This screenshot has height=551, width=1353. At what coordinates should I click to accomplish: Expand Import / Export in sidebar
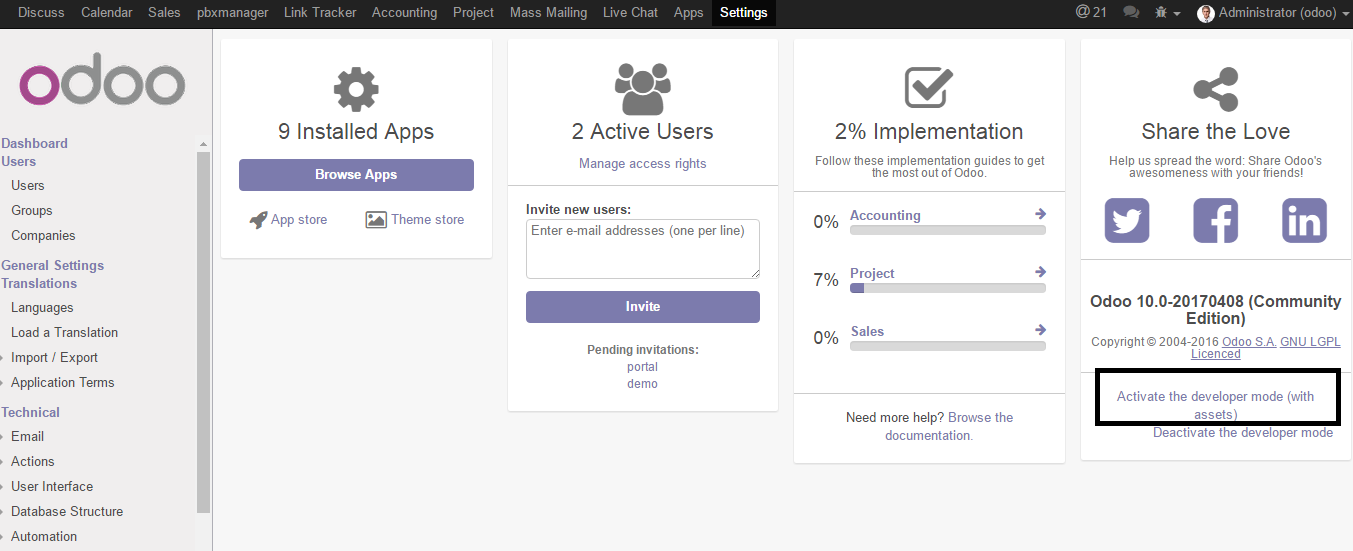(x=54, y=358)
